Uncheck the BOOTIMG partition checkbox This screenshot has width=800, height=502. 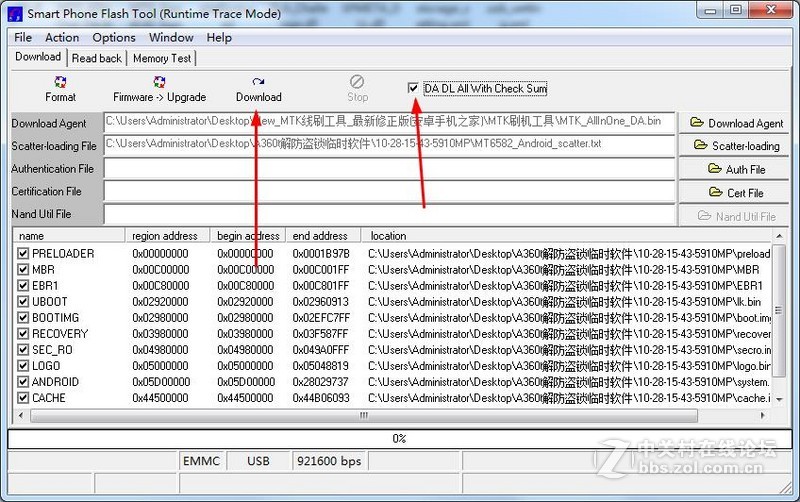coord(23,318)
